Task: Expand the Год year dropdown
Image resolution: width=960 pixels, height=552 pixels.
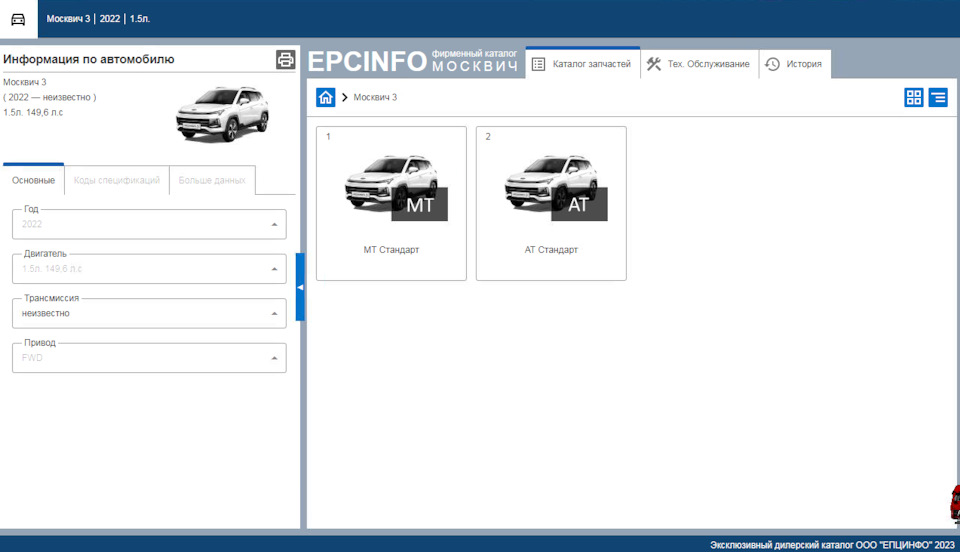Action: [275, 224]
